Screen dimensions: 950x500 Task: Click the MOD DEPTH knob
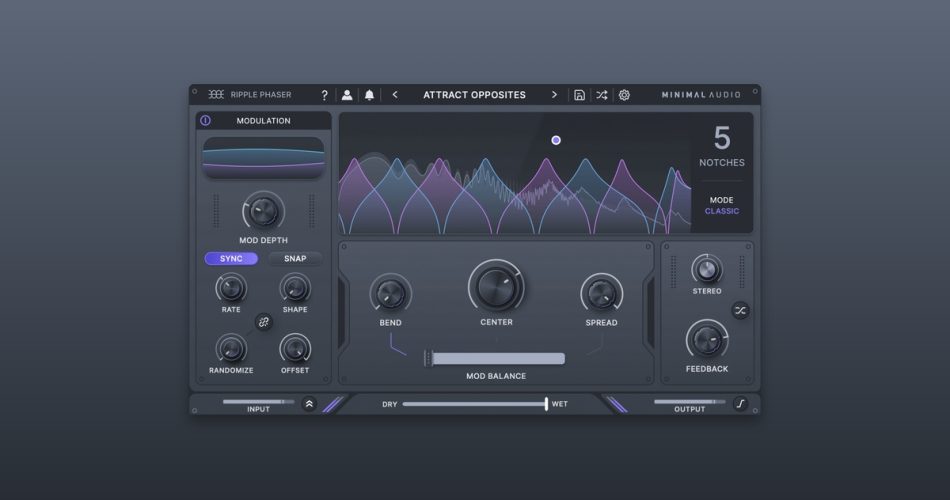[x=264, y=212]
